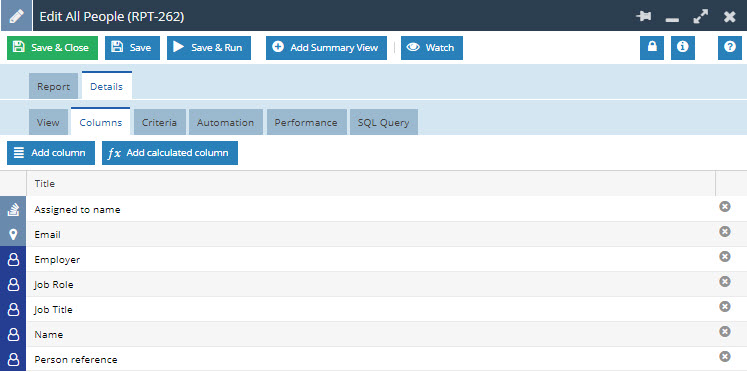This screenshot has width=747, height=372.
Task: Select the Details tab
Action: [107, 86]
